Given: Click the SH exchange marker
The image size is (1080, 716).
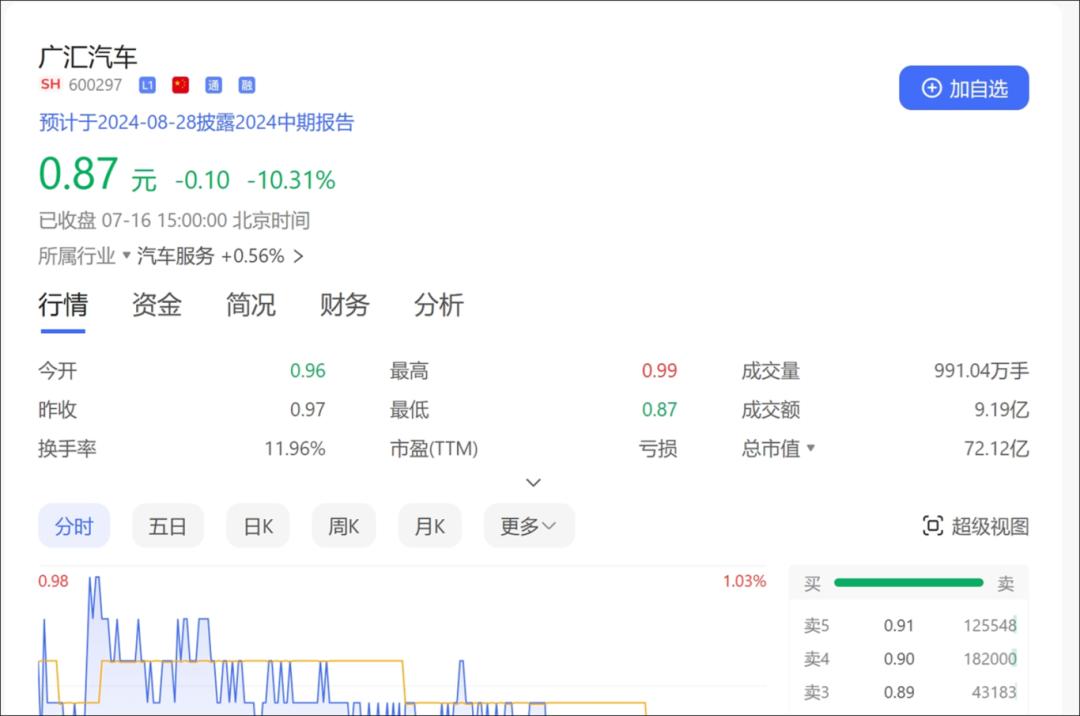Looking at the screenshot, I should click(50, 84).
